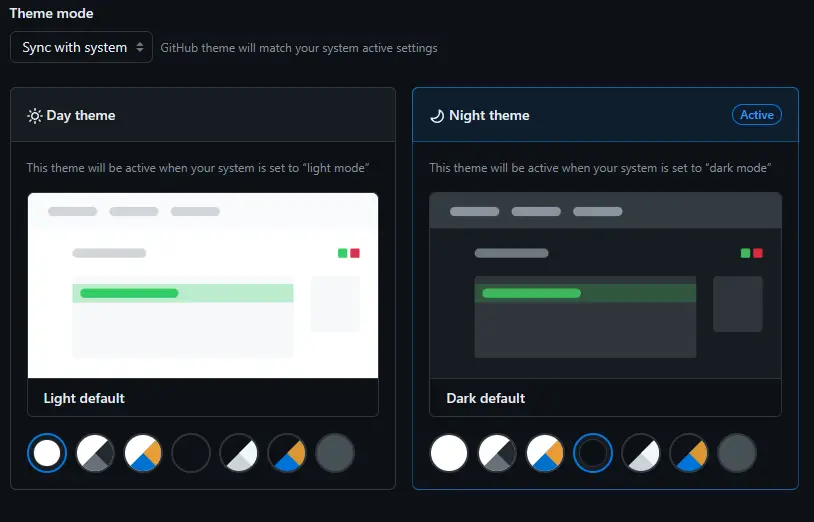Choose the plain white swatch under Night theme

pos(449,453)
